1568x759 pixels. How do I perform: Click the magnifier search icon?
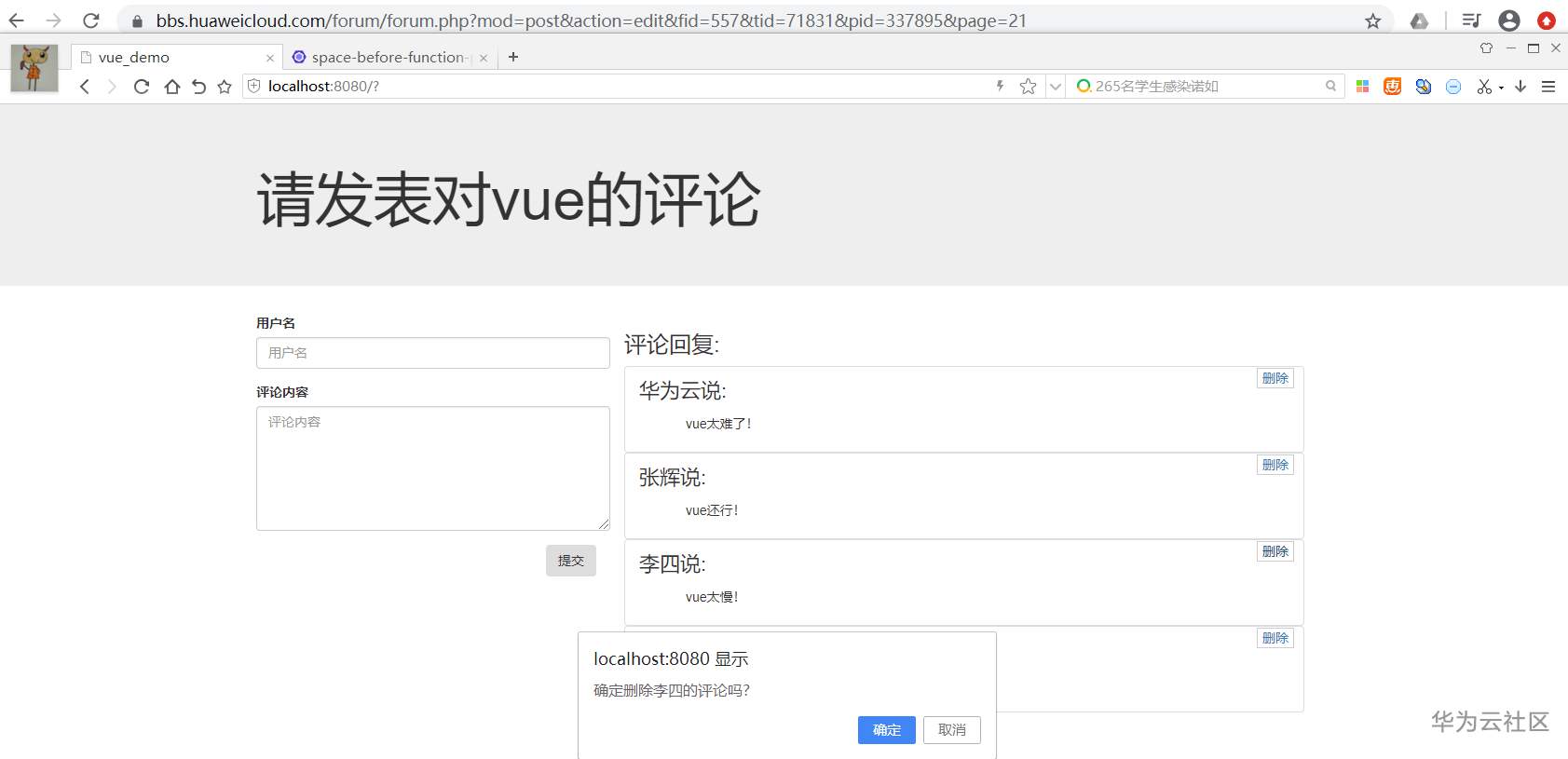click(1331, 86)
